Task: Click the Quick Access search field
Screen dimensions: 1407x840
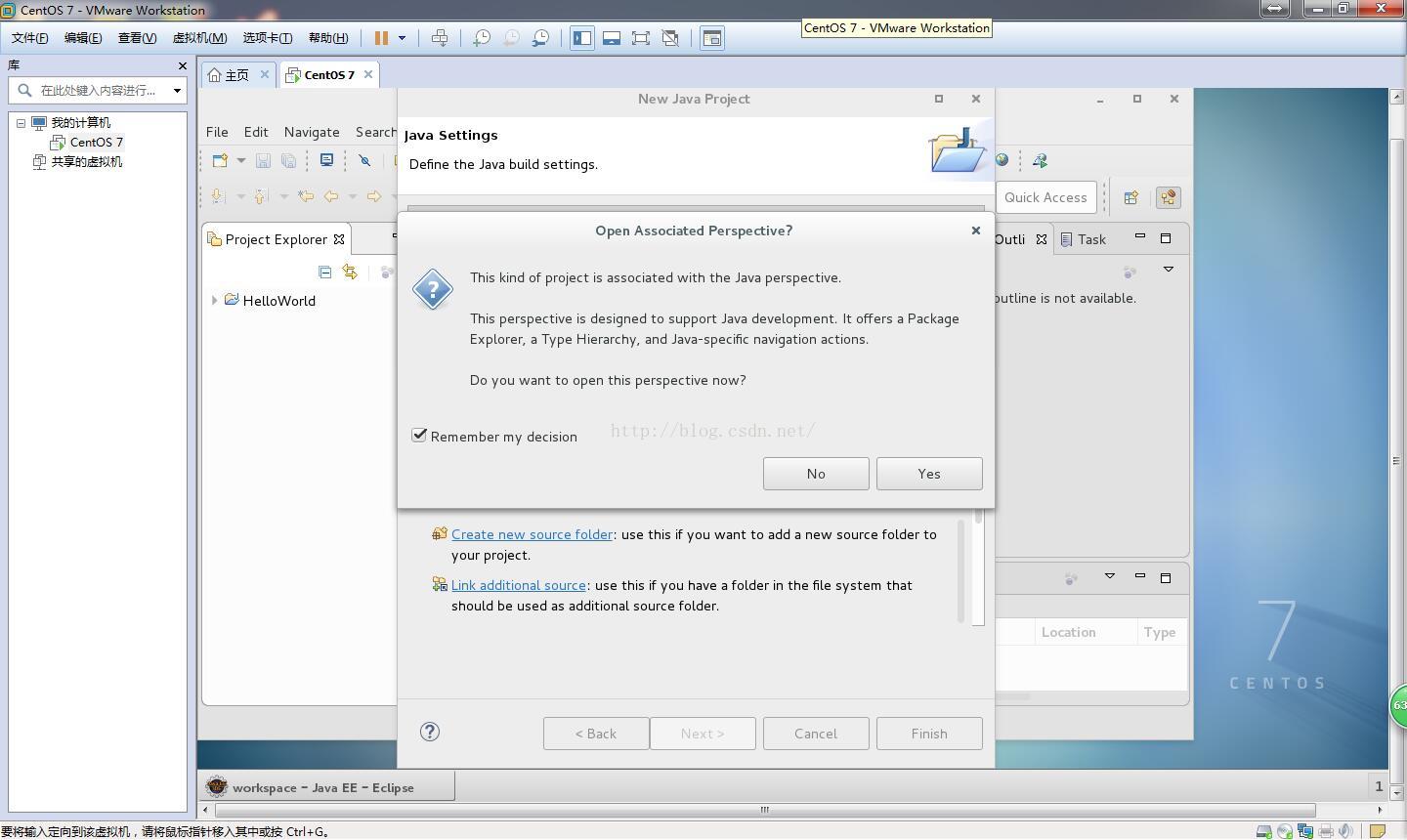Action: point(1045,197)
